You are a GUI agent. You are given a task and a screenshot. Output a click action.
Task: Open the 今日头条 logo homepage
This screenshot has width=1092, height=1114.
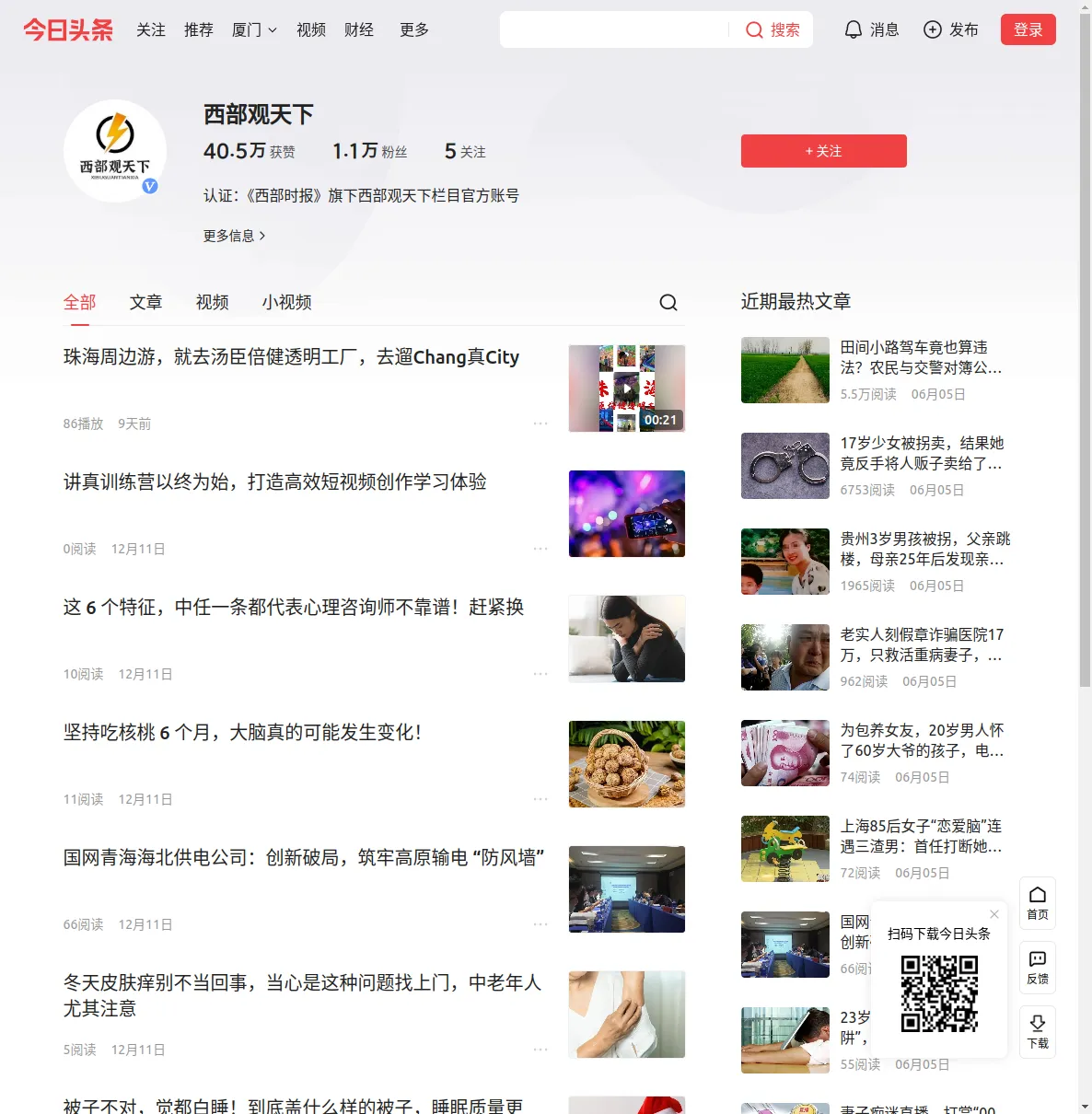68,29
